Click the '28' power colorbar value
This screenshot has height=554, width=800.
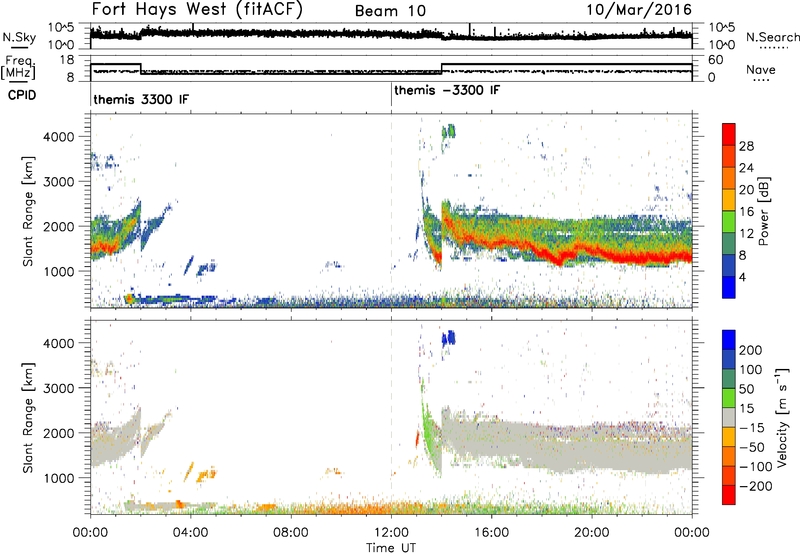[x=746, y=146]
